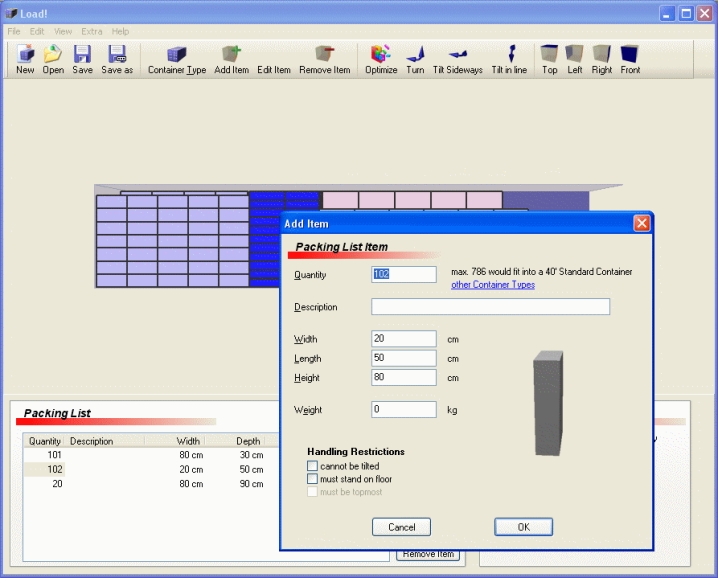This screenshot has height=578, width=718.
Task: Close the Add Item dialog
Action: [641, 224]
